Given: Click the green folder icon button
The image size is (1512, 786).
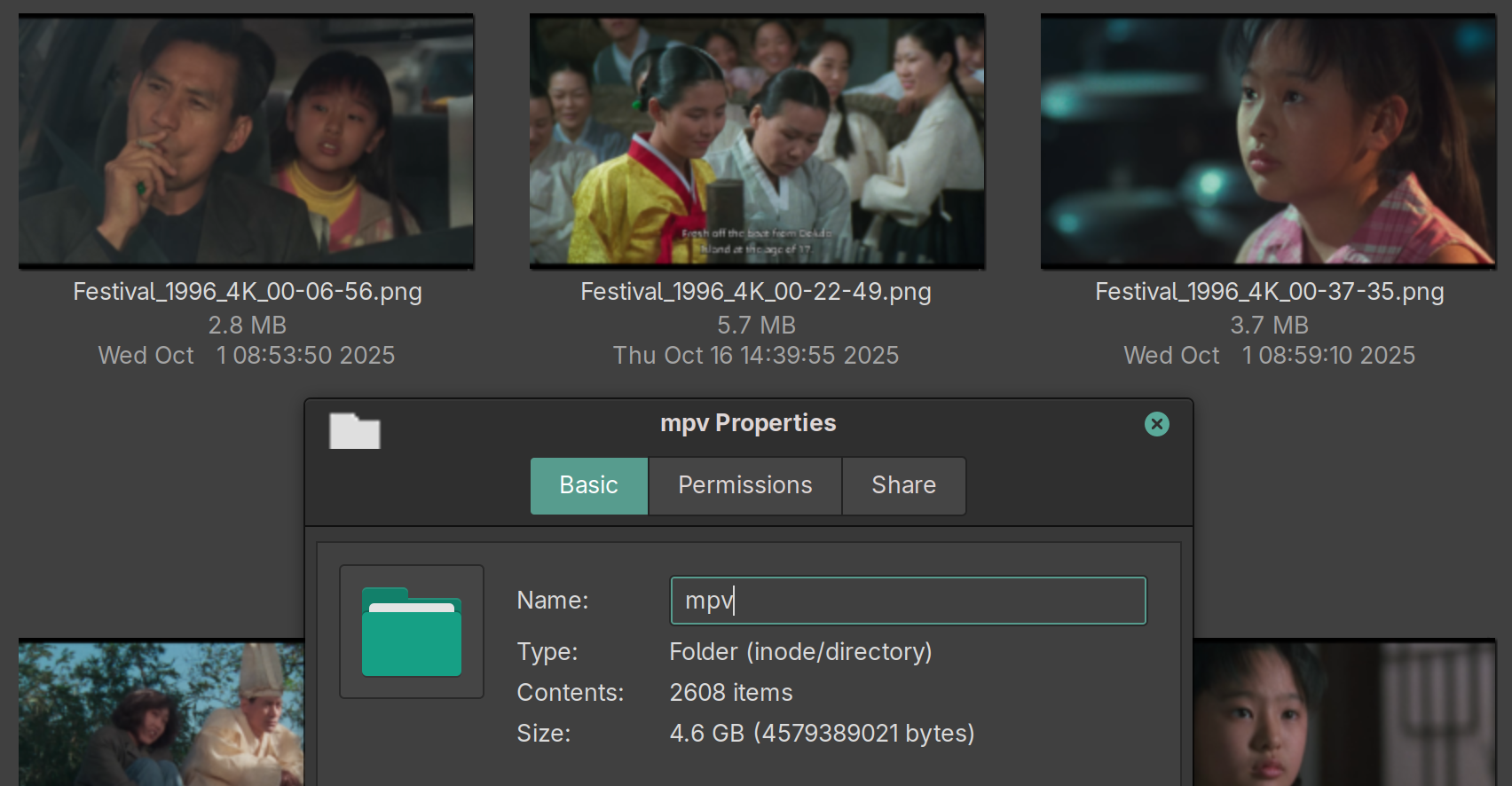Looking at the screenshot, I should point(412,632).
